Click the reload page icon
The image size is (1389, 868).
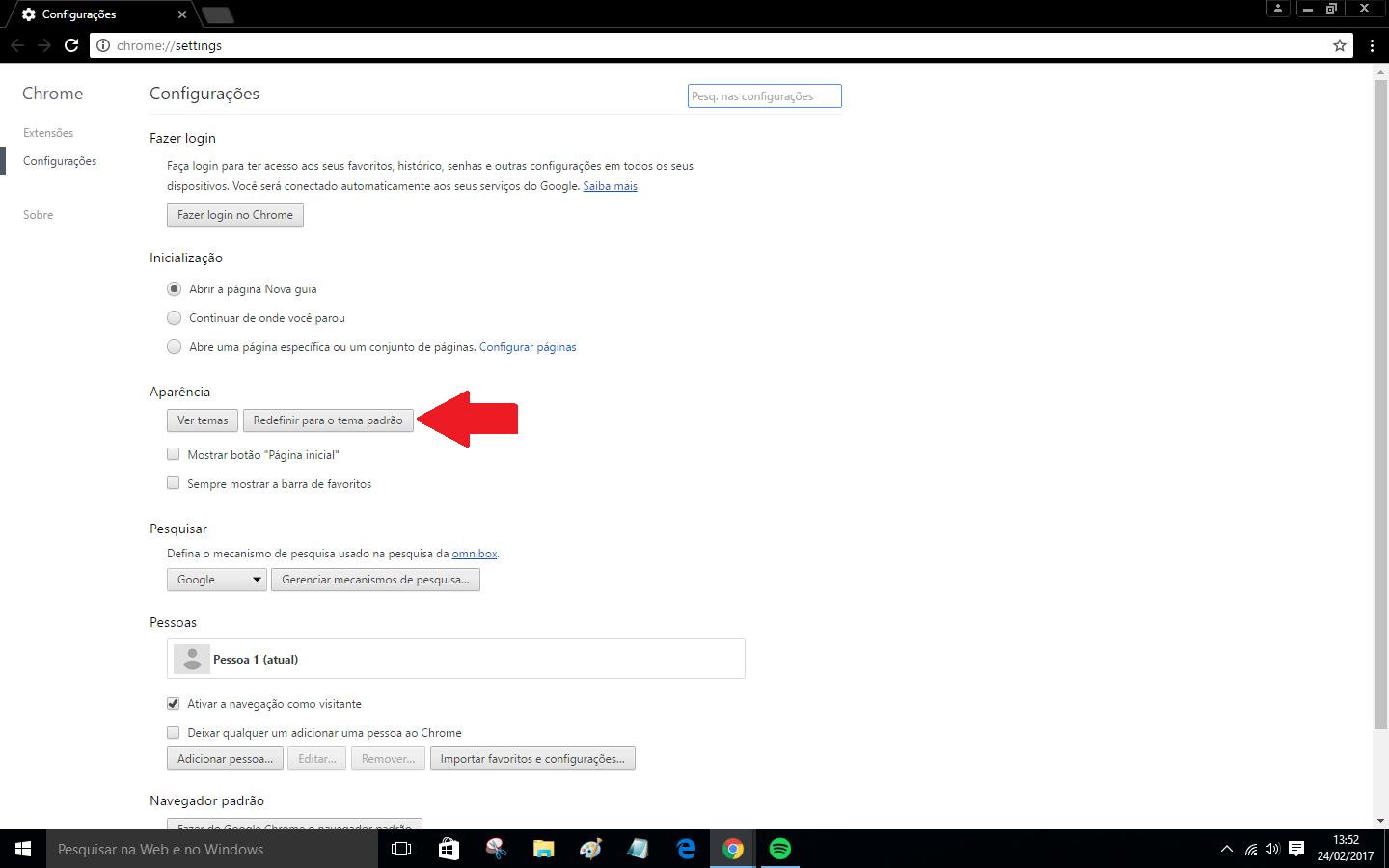click(x=70, y=44)
